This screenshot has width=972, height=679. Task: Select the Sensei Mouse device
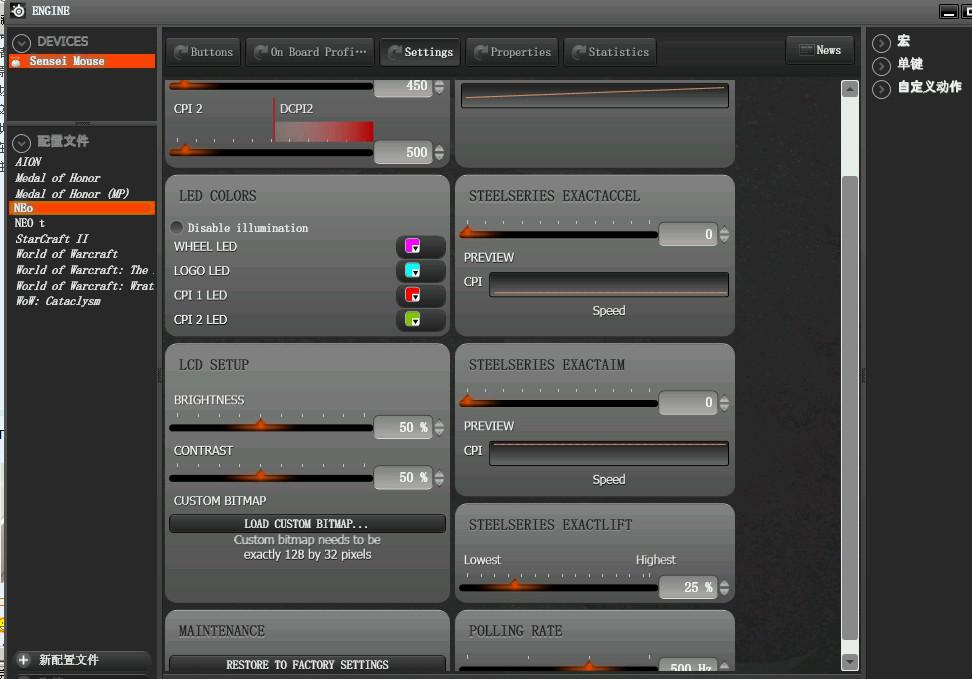point(82,61)
